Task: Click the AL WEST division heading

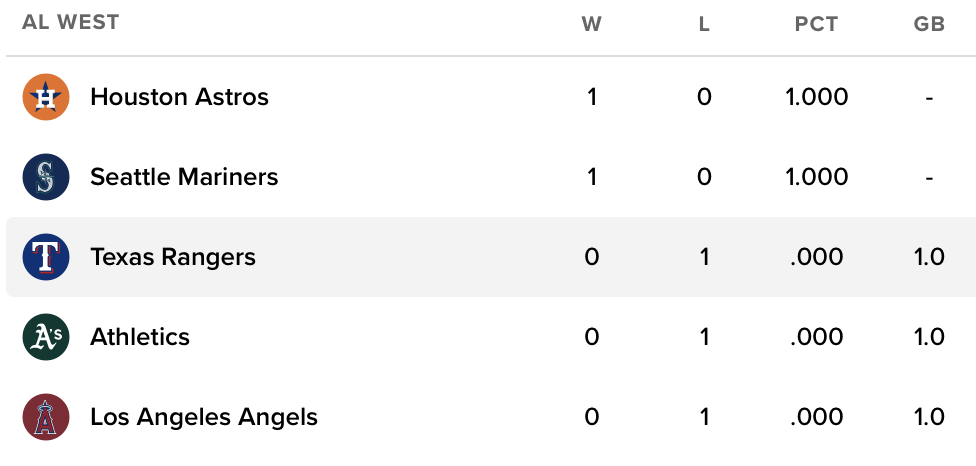Action: 70,22
